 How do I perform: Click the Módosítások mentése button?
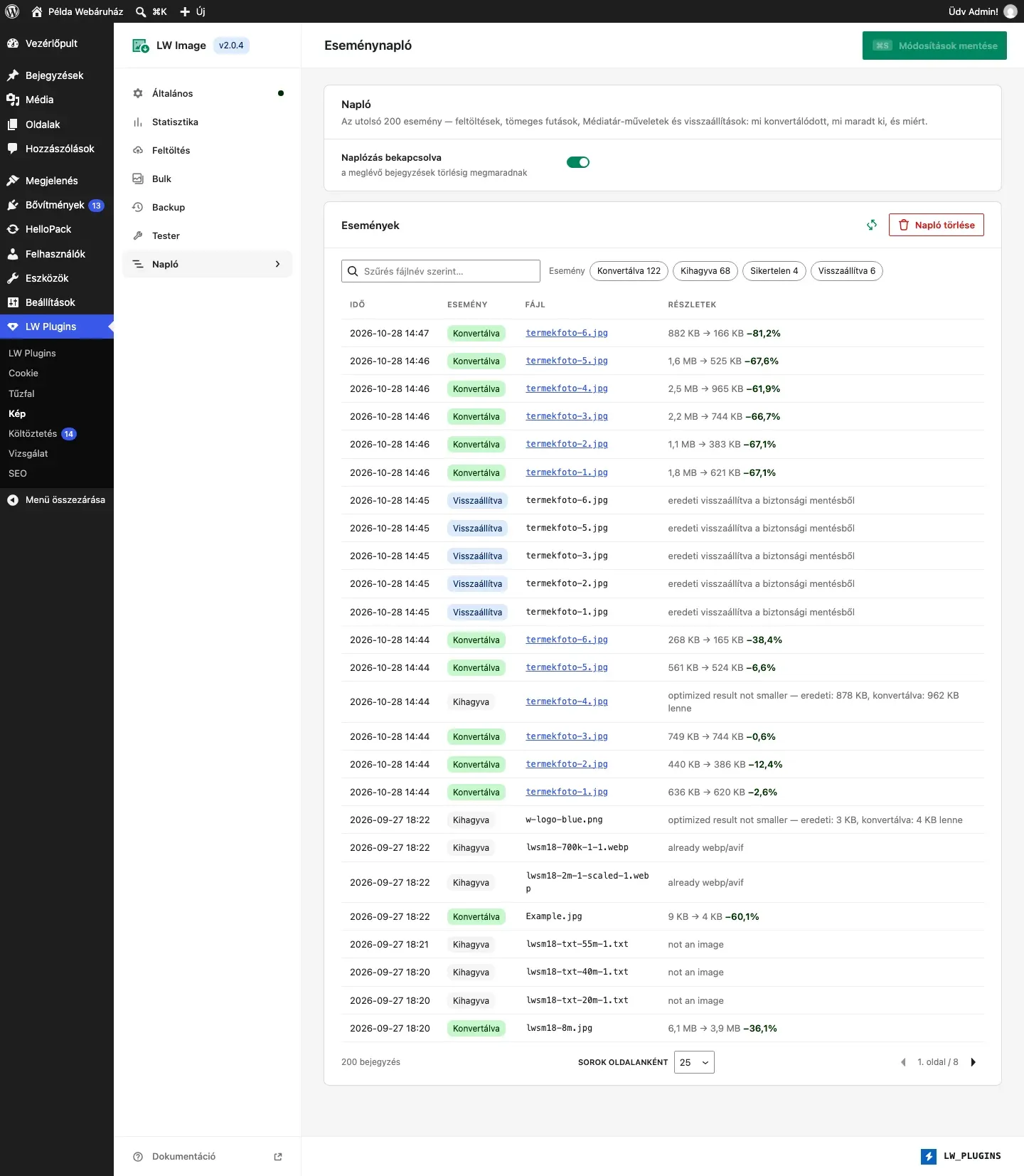(x=934, y=46)
